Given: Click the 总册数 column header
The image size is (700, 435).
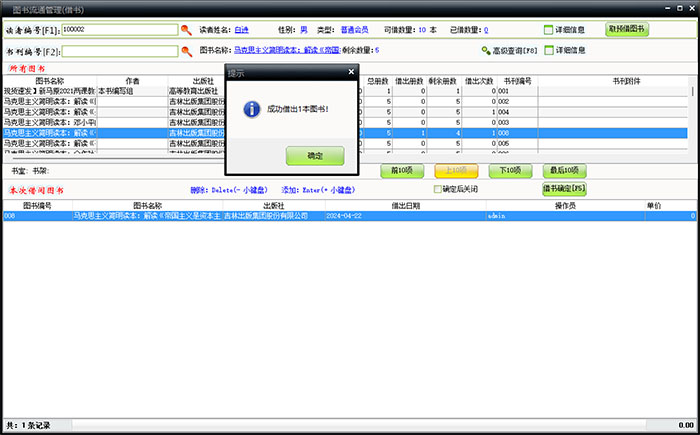Looking at the screenshot, I should (x=377, y=81).
